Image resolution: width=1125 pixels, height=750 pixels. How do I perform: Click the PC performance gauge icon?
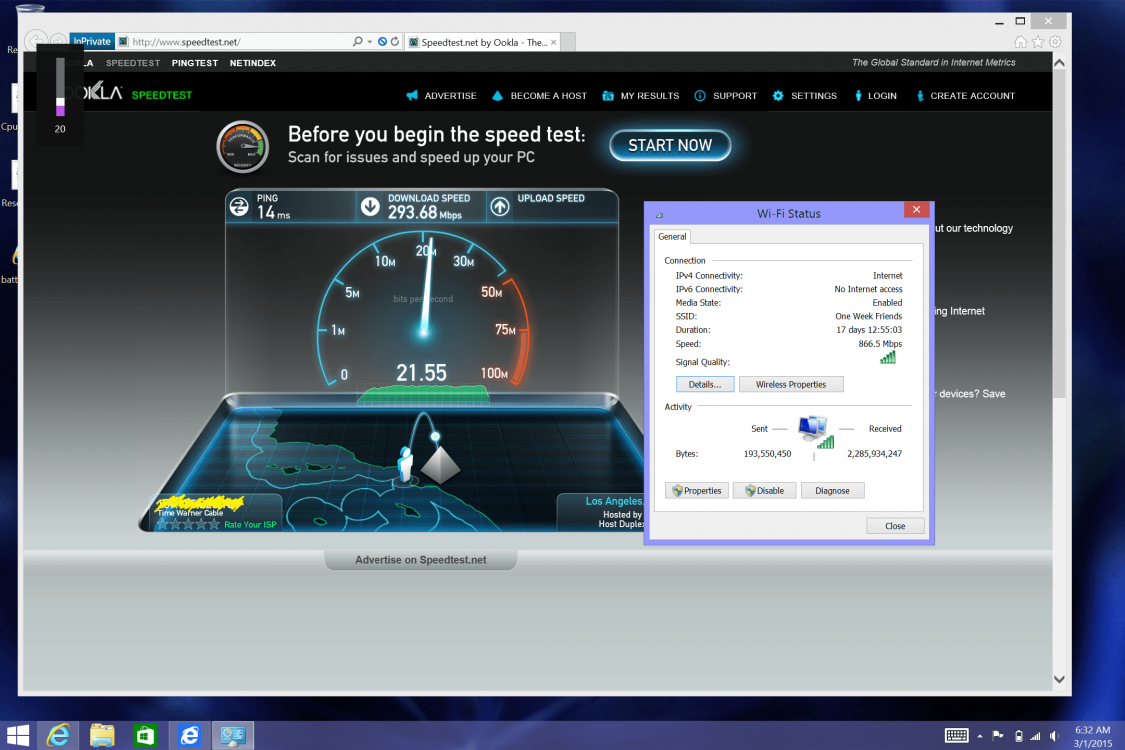coord(243,146)
